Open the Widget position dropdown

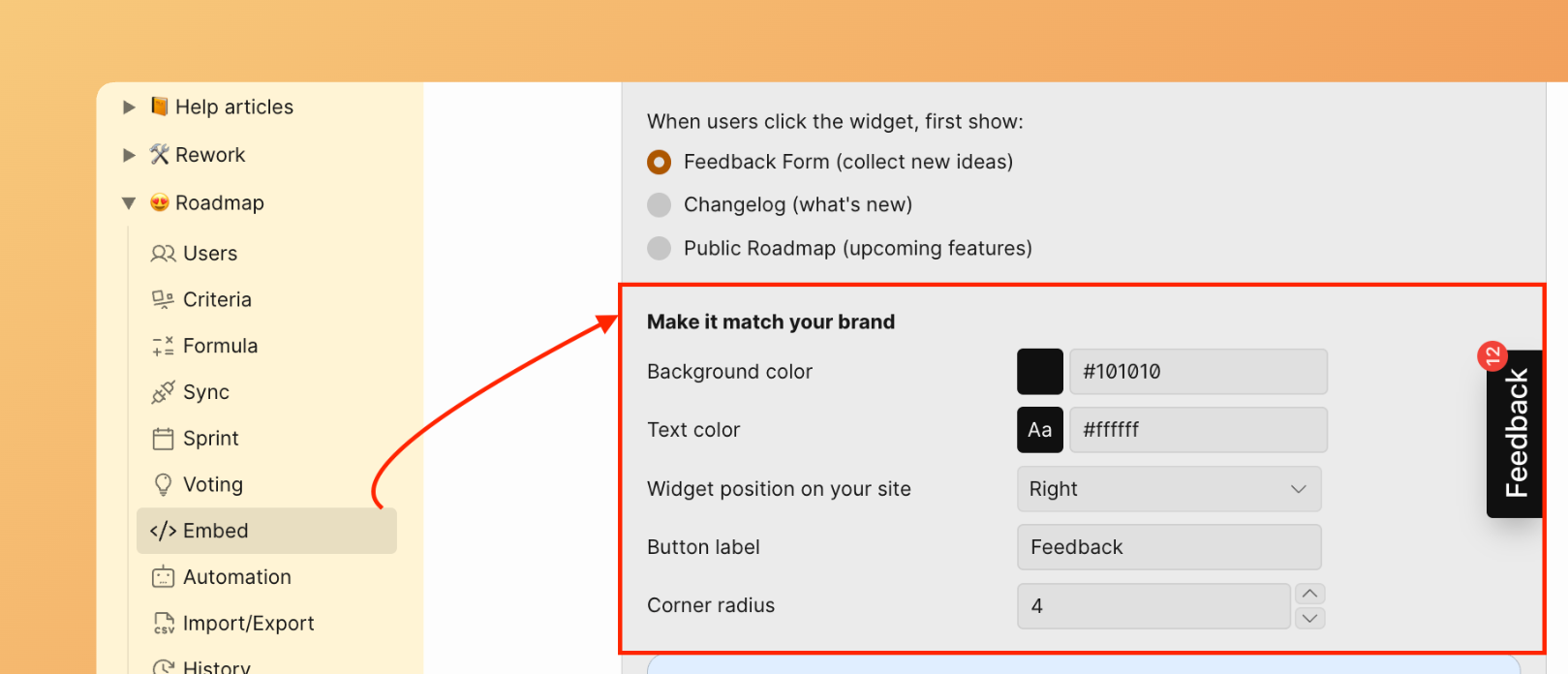point(1168,489)
